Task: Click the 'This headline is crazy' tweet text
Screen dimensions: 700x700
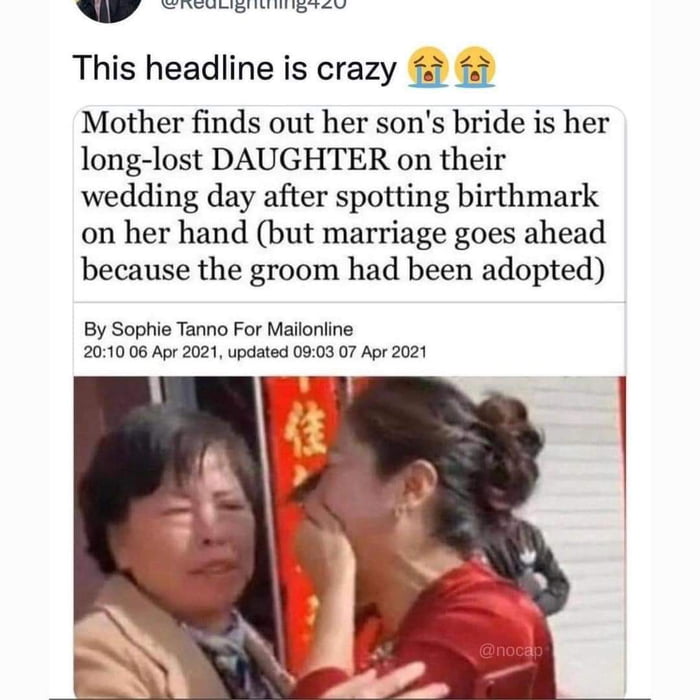Action: (x=235, y=68)
